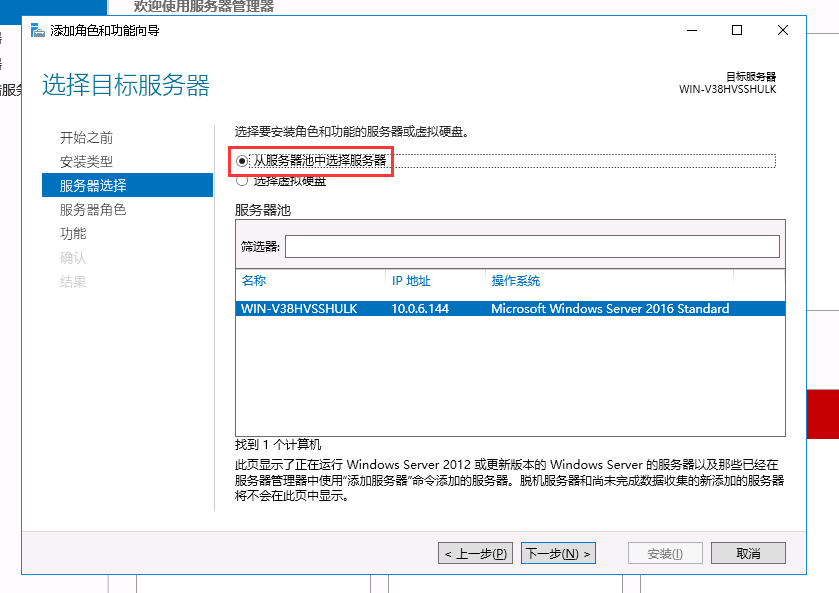This screenshot has height=593, width=839.
Task: Cancel the wizard with 取消
Action: tap(748, 553)
